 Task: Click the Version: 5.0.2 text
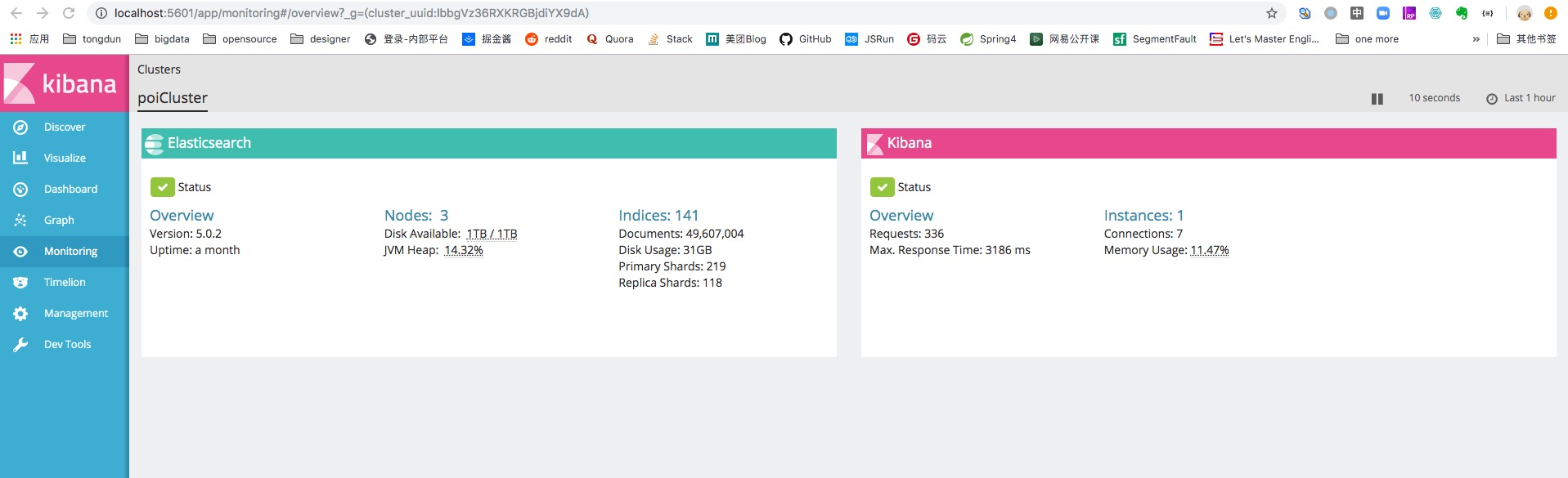(x=186, y=234)
